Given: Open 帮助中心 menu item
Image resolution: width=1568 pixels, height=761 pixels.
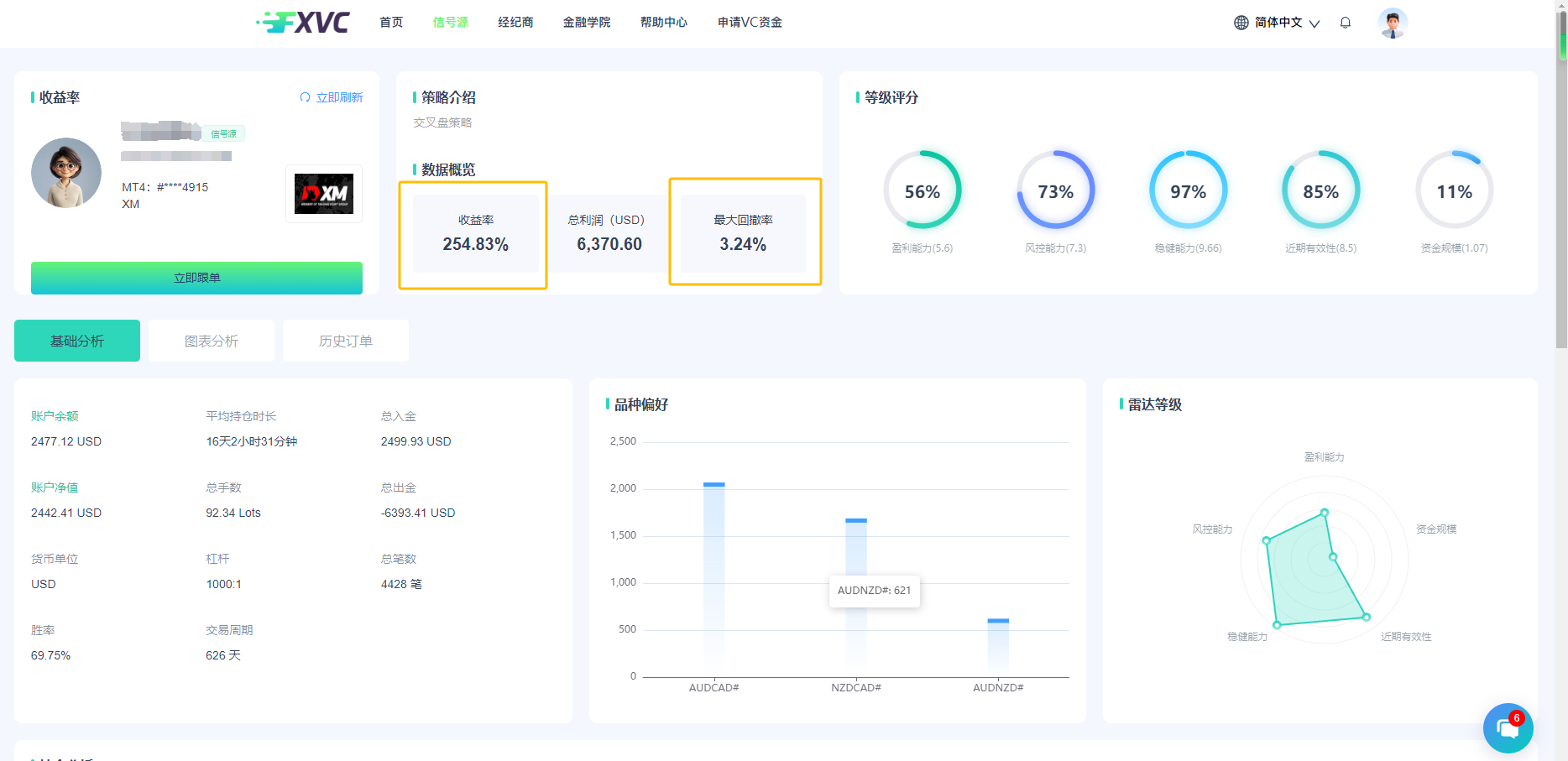Looking at the screenshot, I should [x=664, y=23].
